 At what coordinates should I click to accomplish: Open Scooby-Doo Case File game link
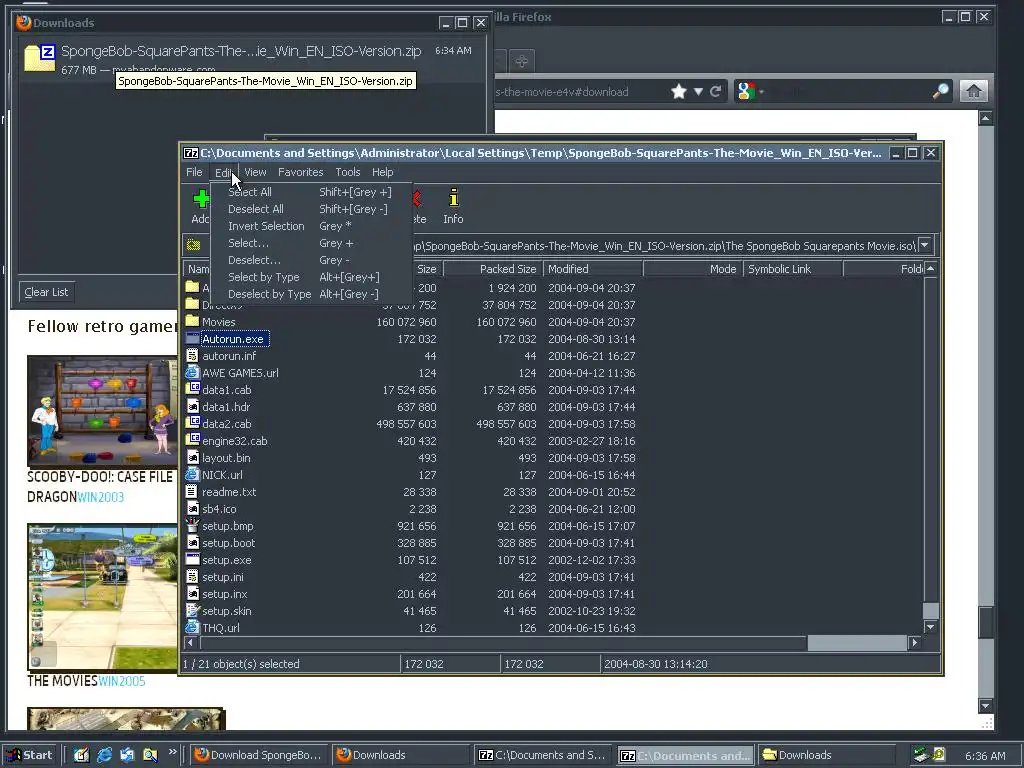pyautogui.click(x=100, y=487)
